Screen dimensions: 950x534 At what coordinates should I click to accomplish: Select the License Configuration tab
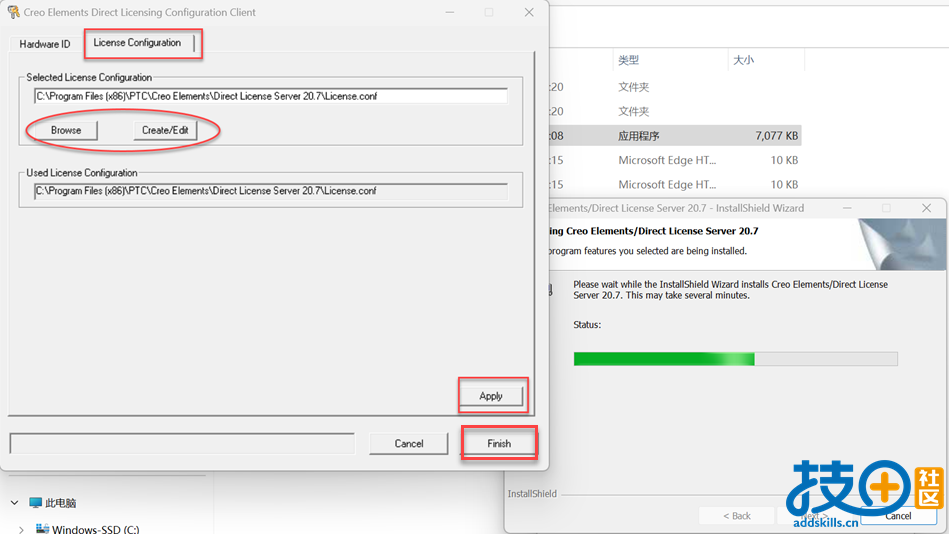[x=138, y=43]
